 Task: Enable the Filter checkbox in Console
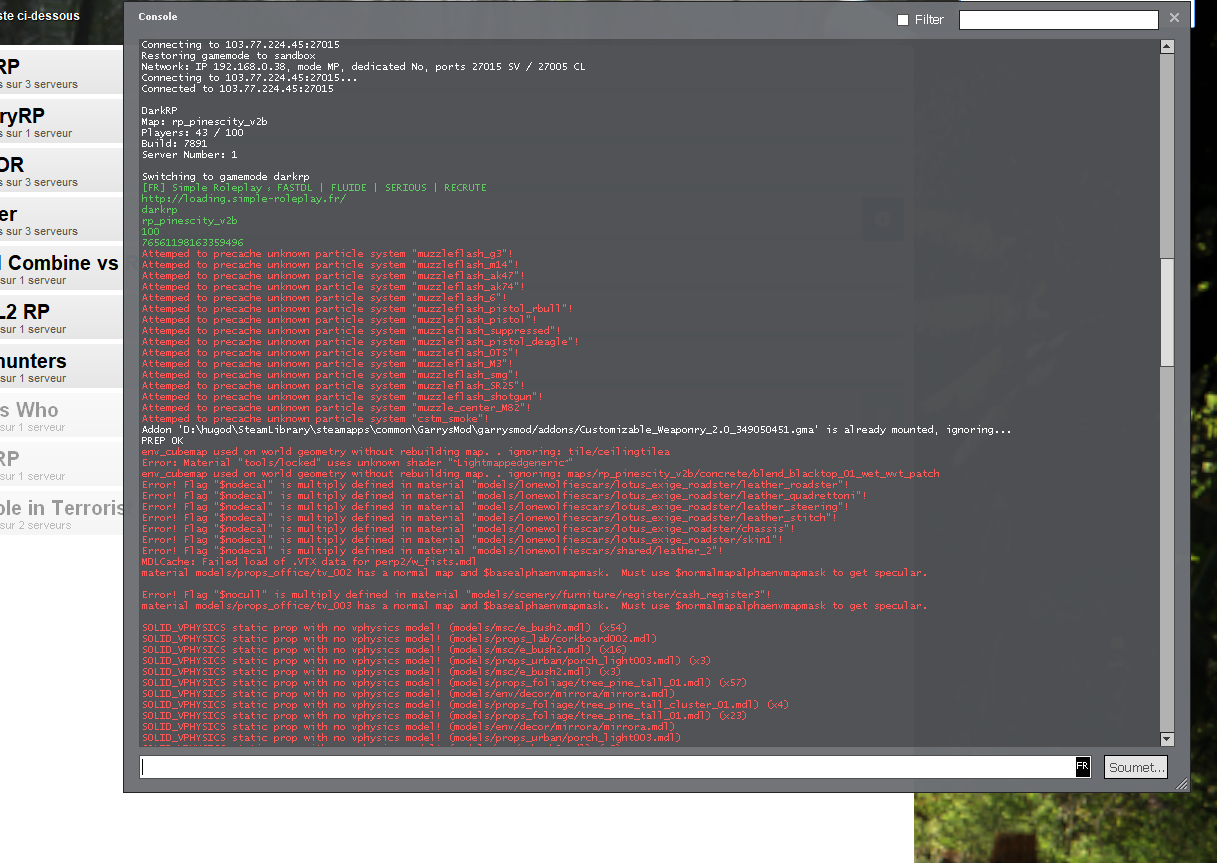click(x=903, y=20)
